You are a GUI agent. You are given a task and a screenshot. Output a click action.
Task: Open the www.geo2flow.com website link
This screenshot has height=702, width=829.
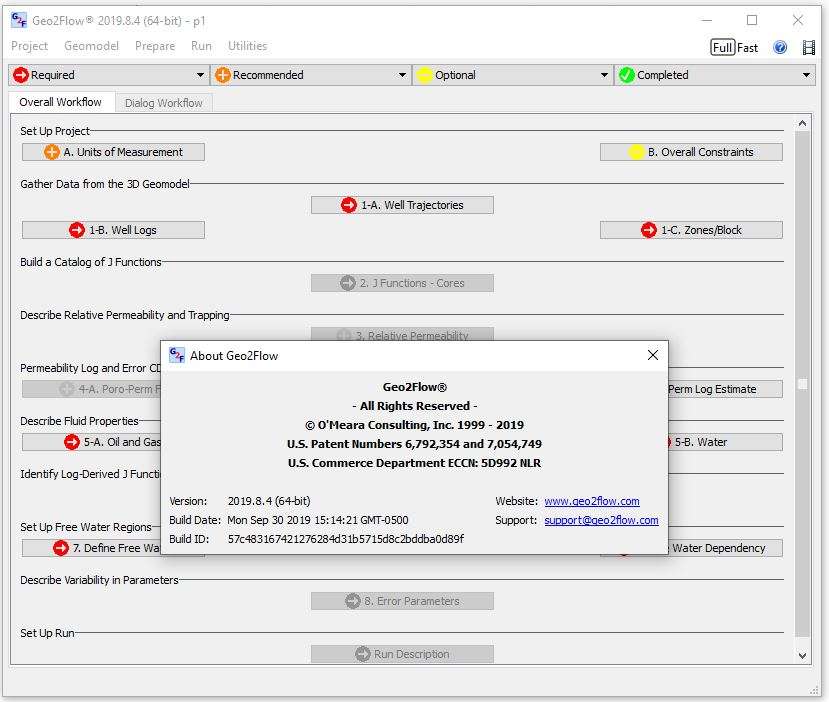(x=591, y=501)
